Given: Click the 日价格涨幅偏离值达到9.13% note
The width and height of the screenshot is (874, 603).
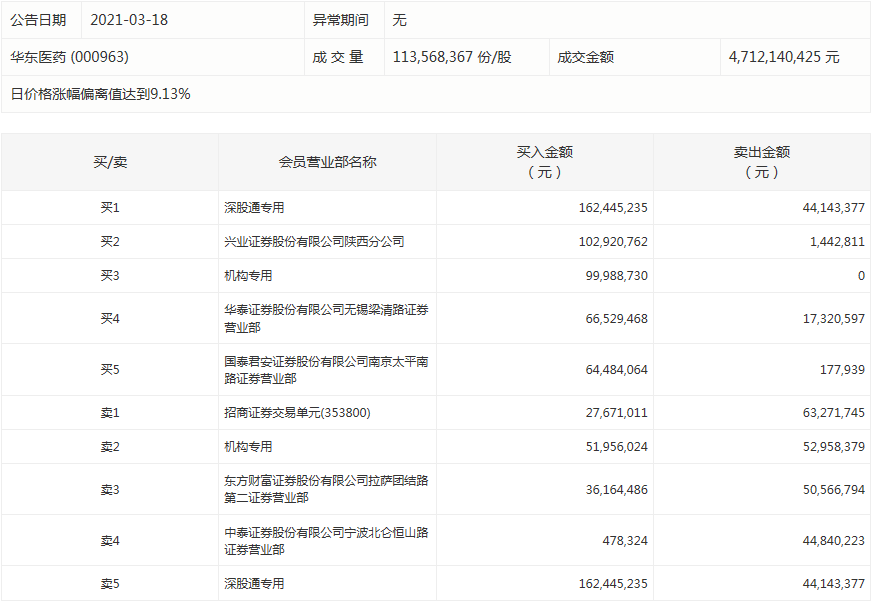Looking at the screenshot, I should pyautogui.click(x=100, y=94).
